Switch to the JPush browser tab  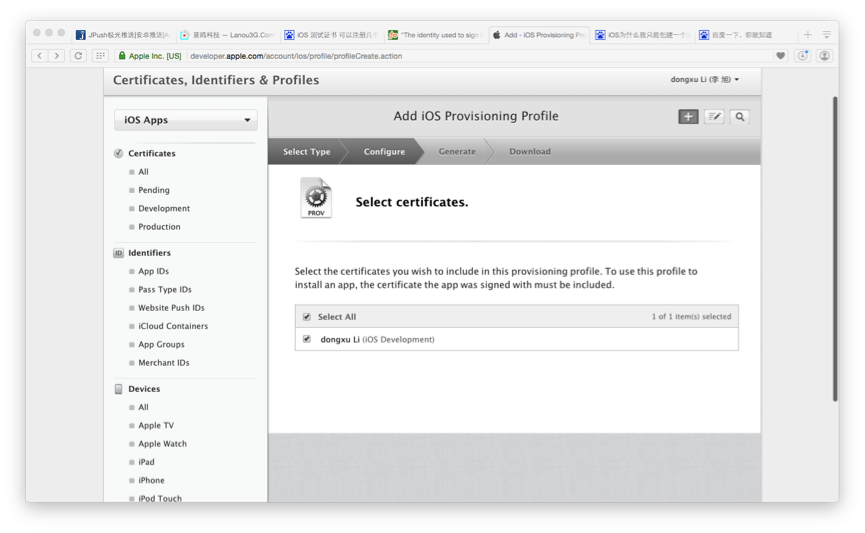pyautogui.click(x=124, y=35)
